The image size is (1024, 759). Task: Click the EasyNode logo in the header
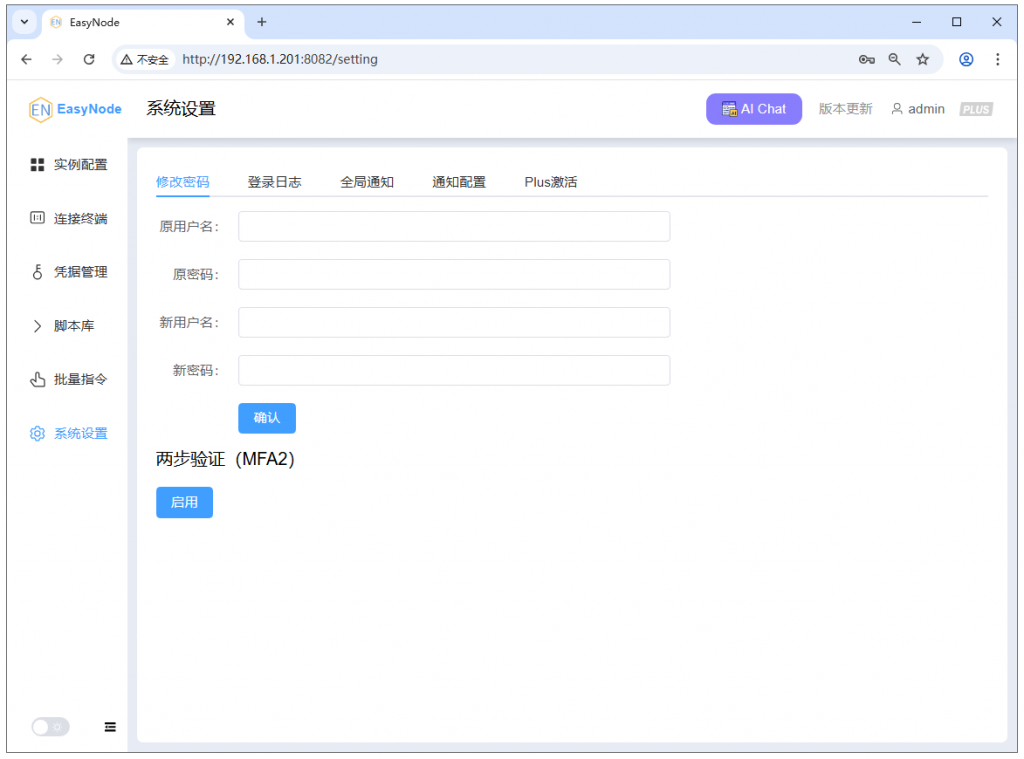click(x=73, y=109)
